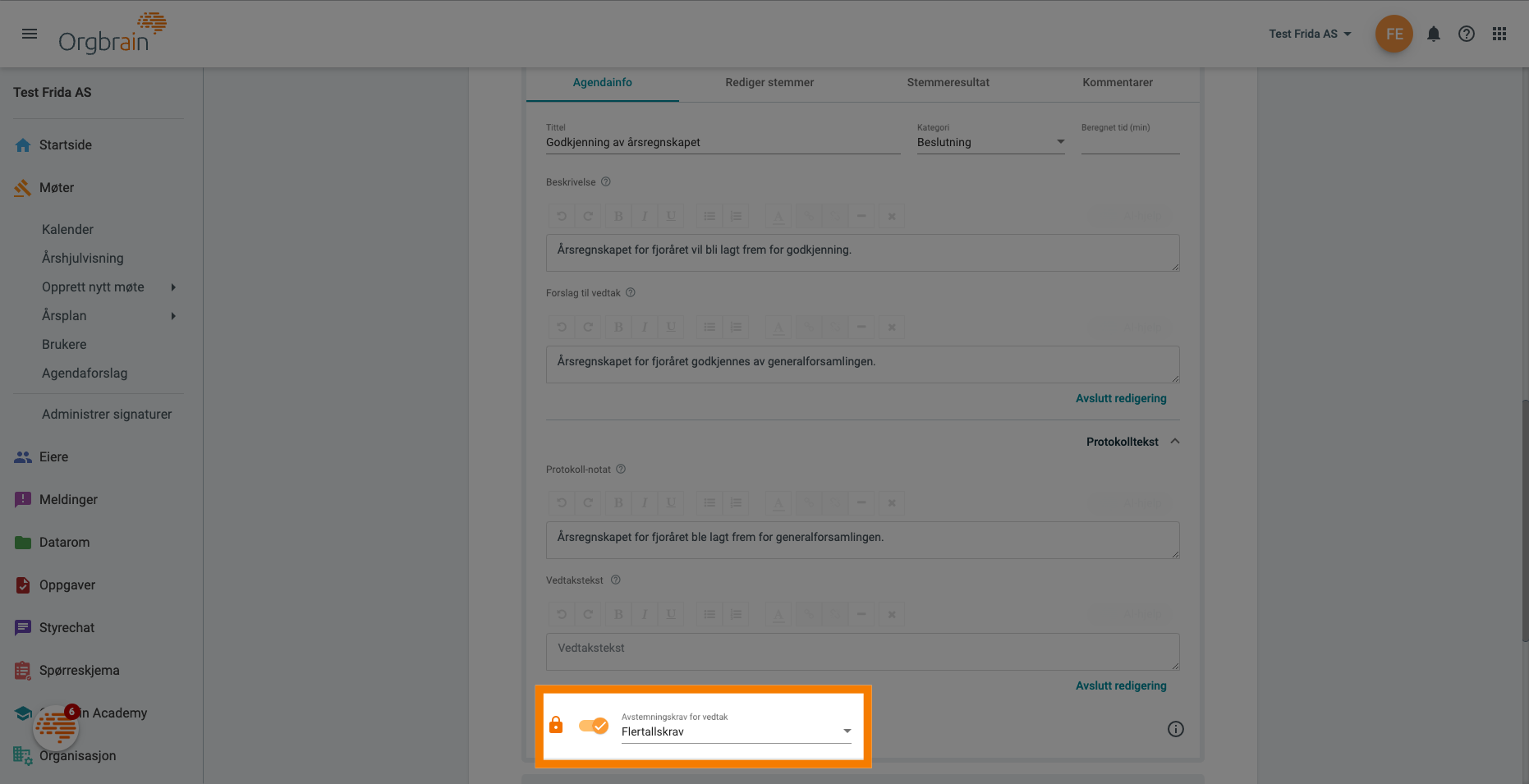
Task: Click the Beregnet tid (min) field
Action: [x=1130, y=142]
